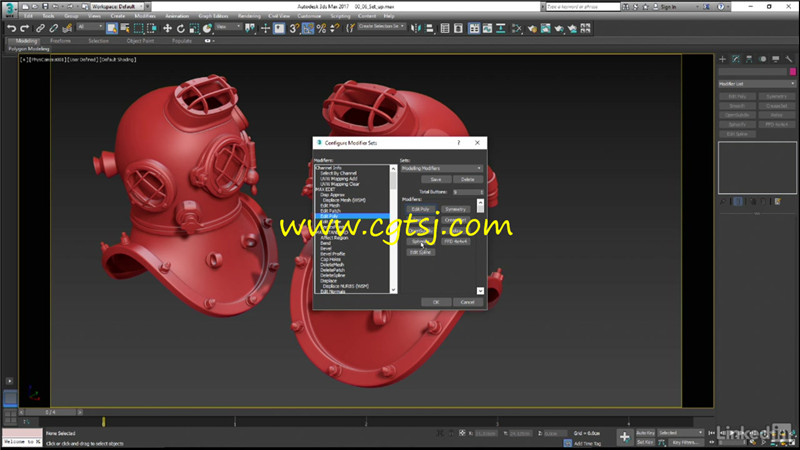800x450 pixels.
Task: Open the Modifier List dropdown in command panel
Action: [x=757, y=84]
